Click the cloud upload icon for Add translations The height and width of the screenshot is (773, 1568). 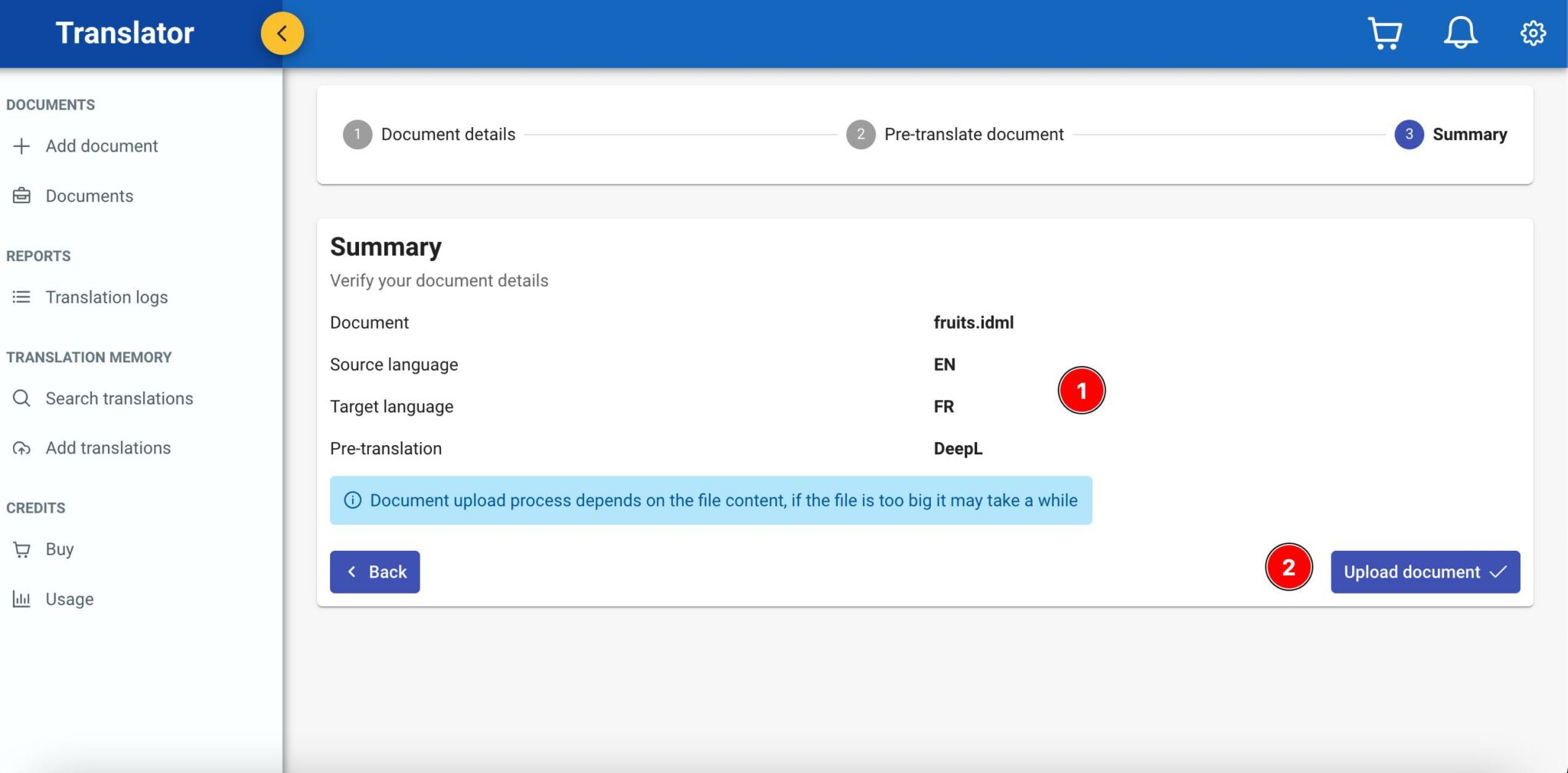coord(21,448)
